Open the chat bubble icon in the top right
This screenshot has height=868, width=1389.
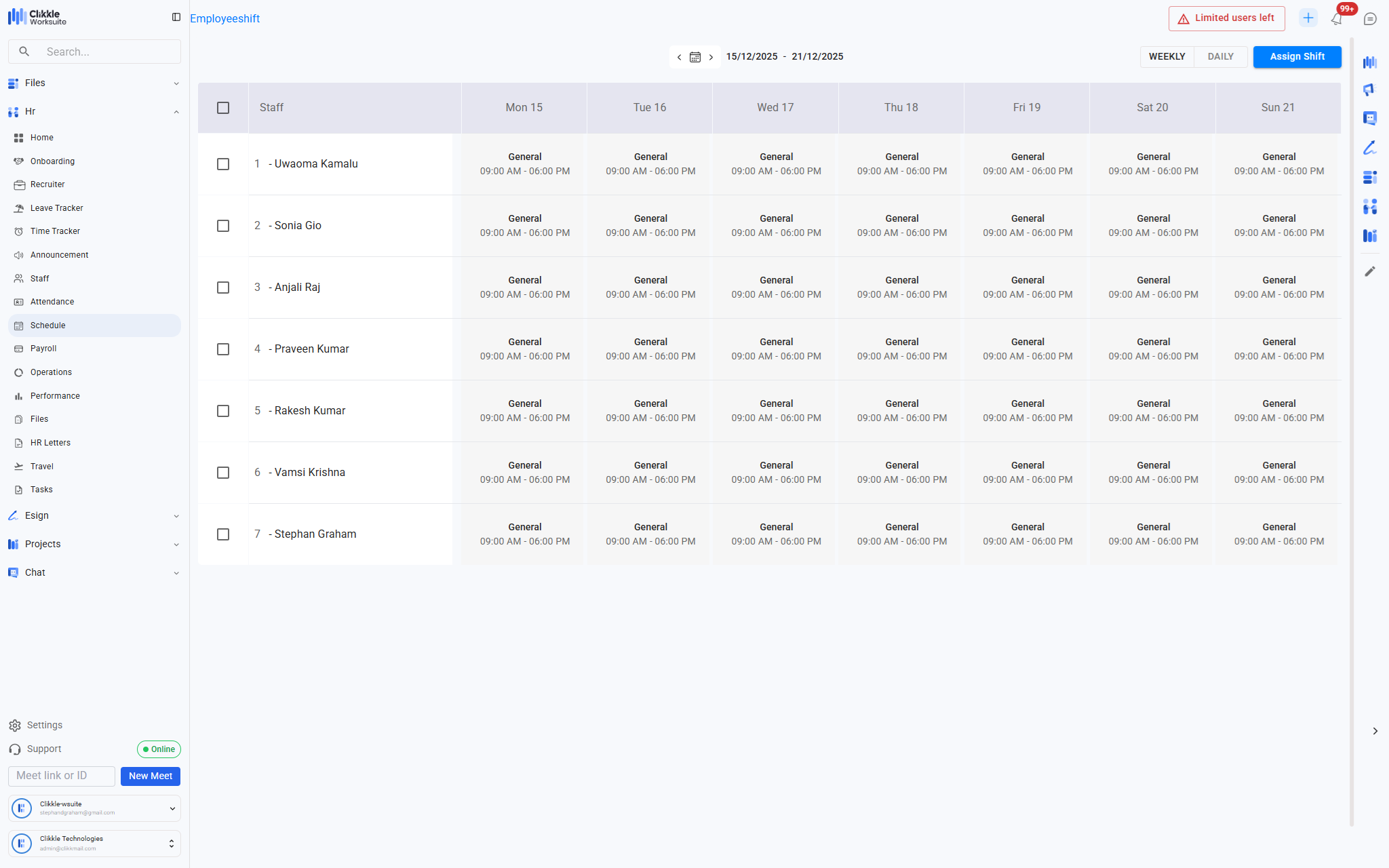point(1370,19)
